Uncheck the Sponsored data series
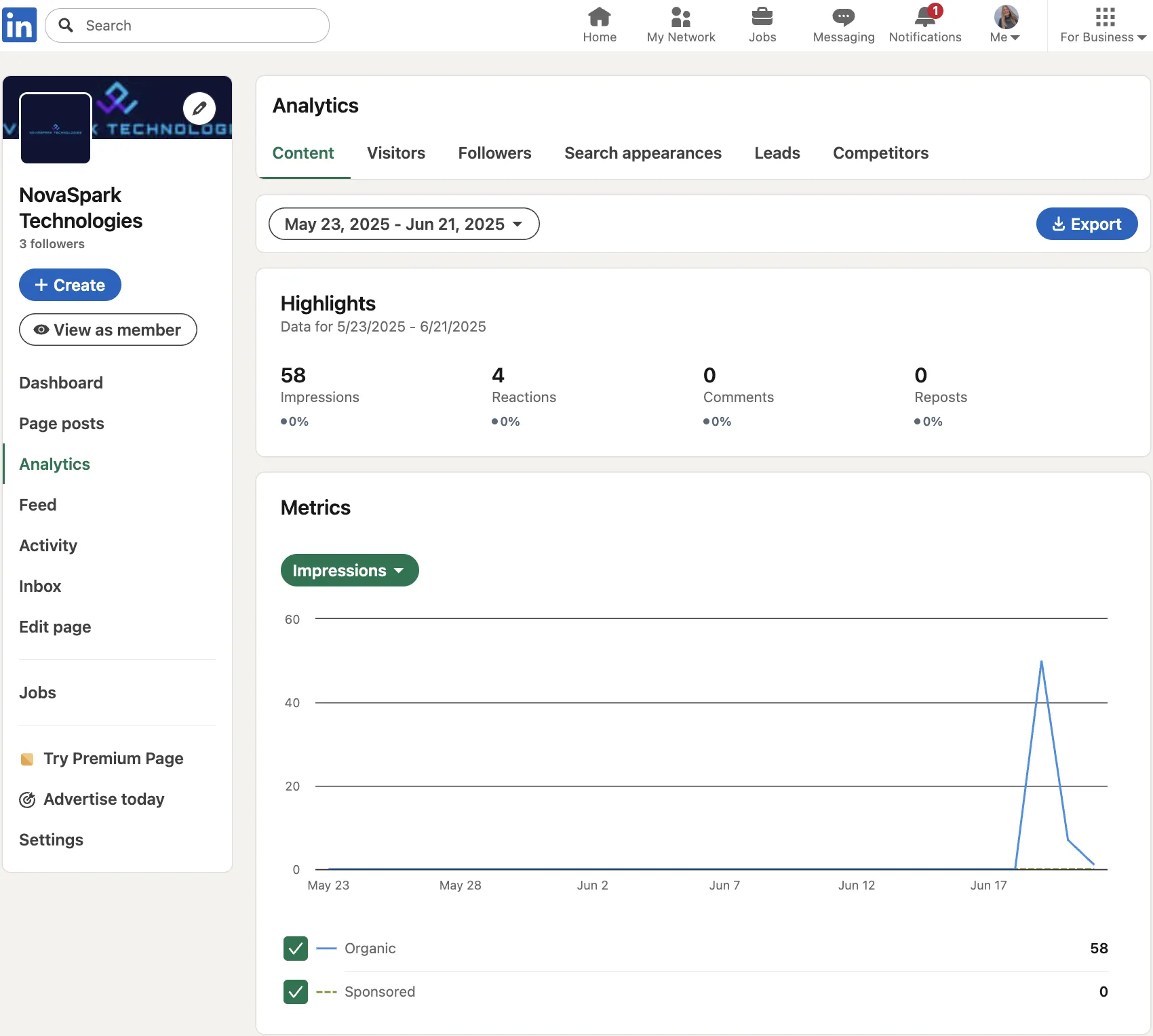 [x=295, y=991]
